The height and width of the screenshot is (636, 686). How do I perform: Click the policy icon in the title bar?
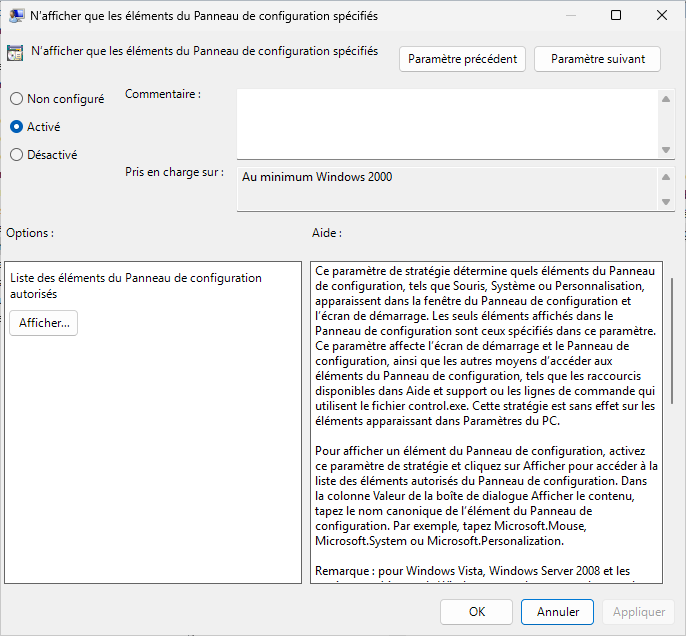coord(17,16)
